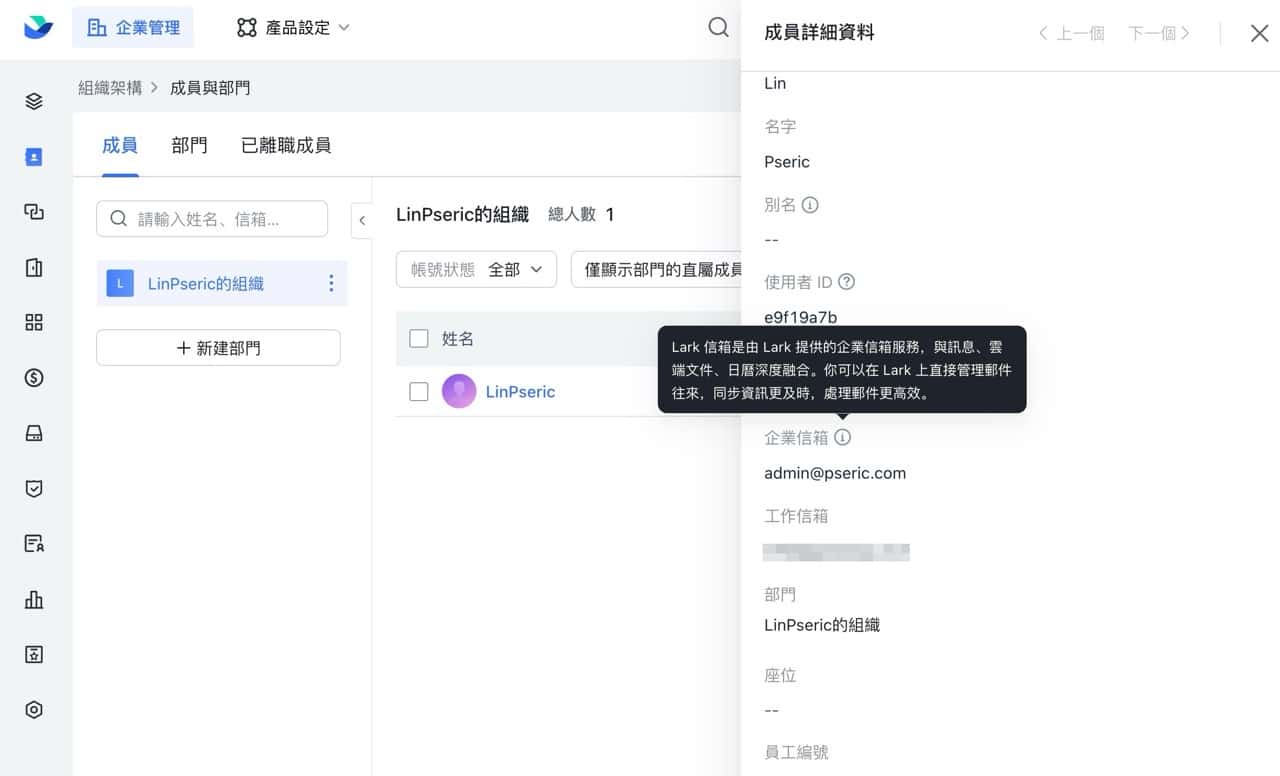Screen dimensions: 1280x776
Task: Open the contacts icon in left sidebar
Action: click(34, 157)
